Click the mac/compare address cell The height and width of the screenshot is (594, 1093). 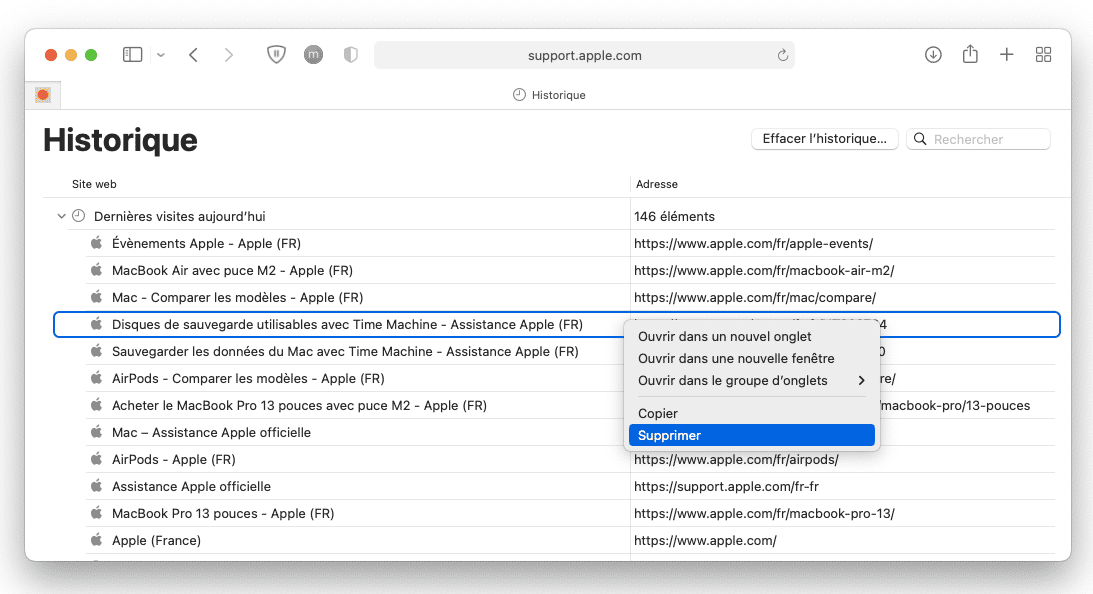(755, 298)
